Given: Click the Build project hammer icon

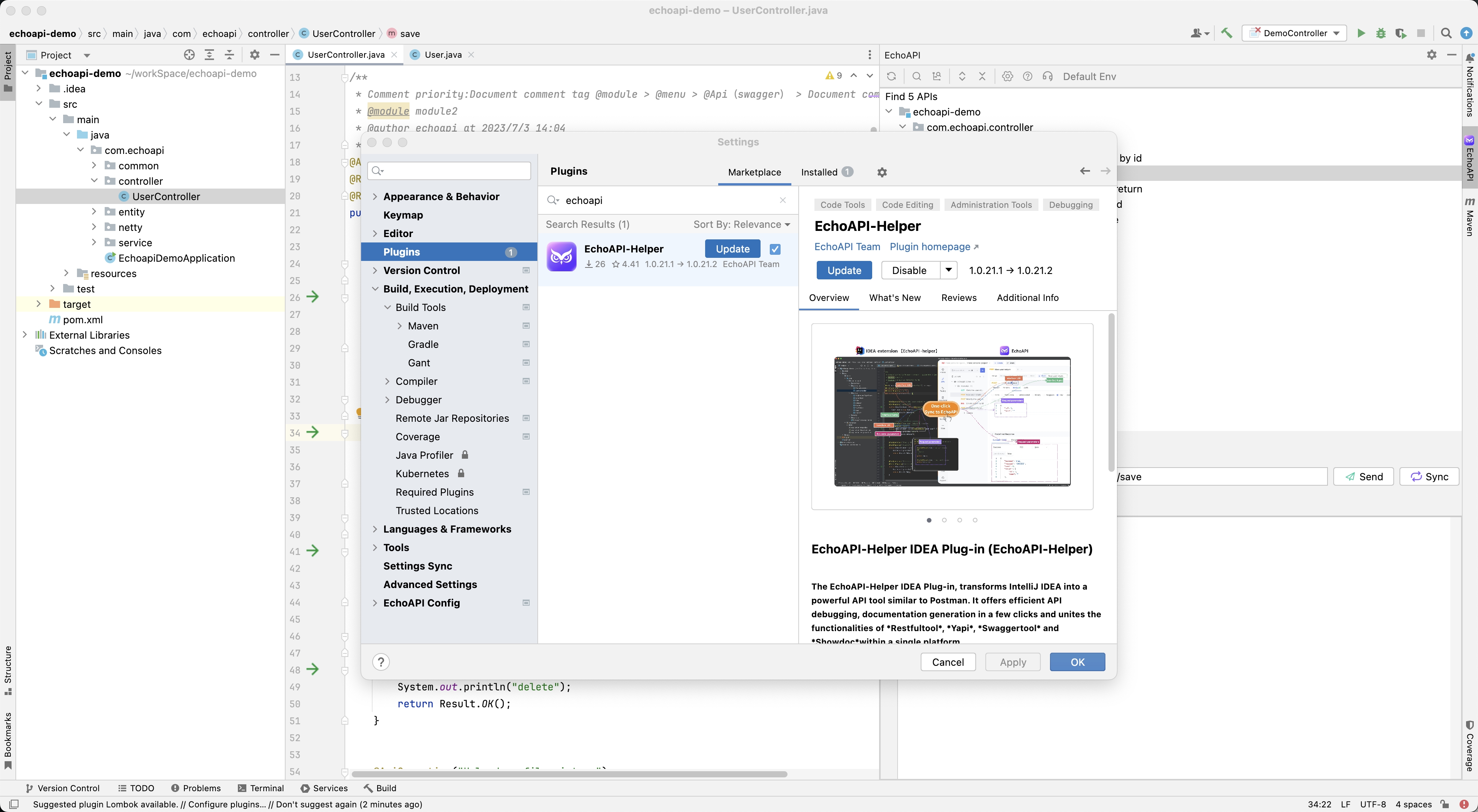Looking at the screenshot, I should tap(1226, 33).
